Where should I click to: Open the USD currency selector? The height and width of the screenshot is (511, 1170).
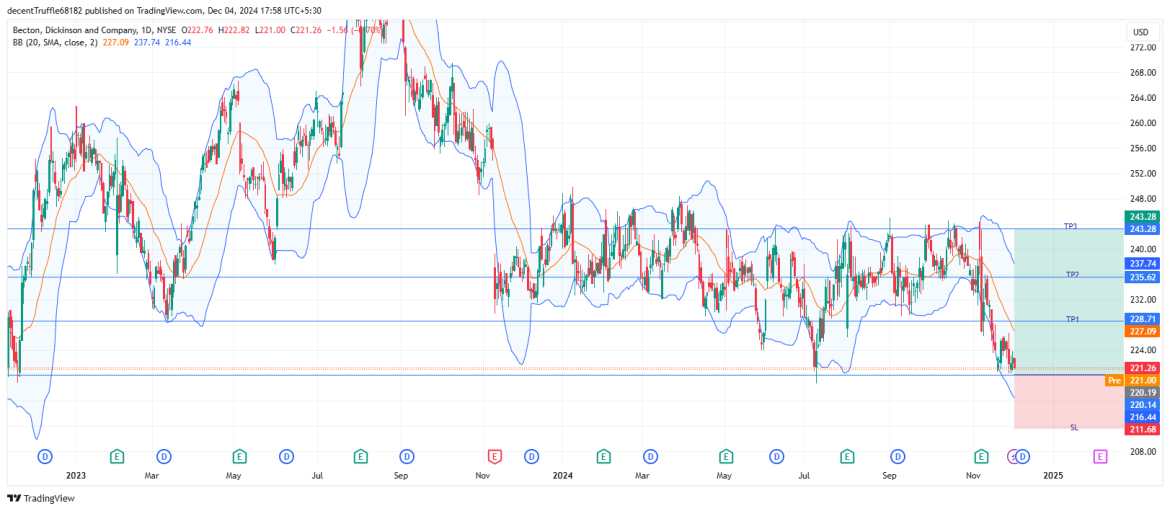pyautogui.click(x=1140, y=31)
